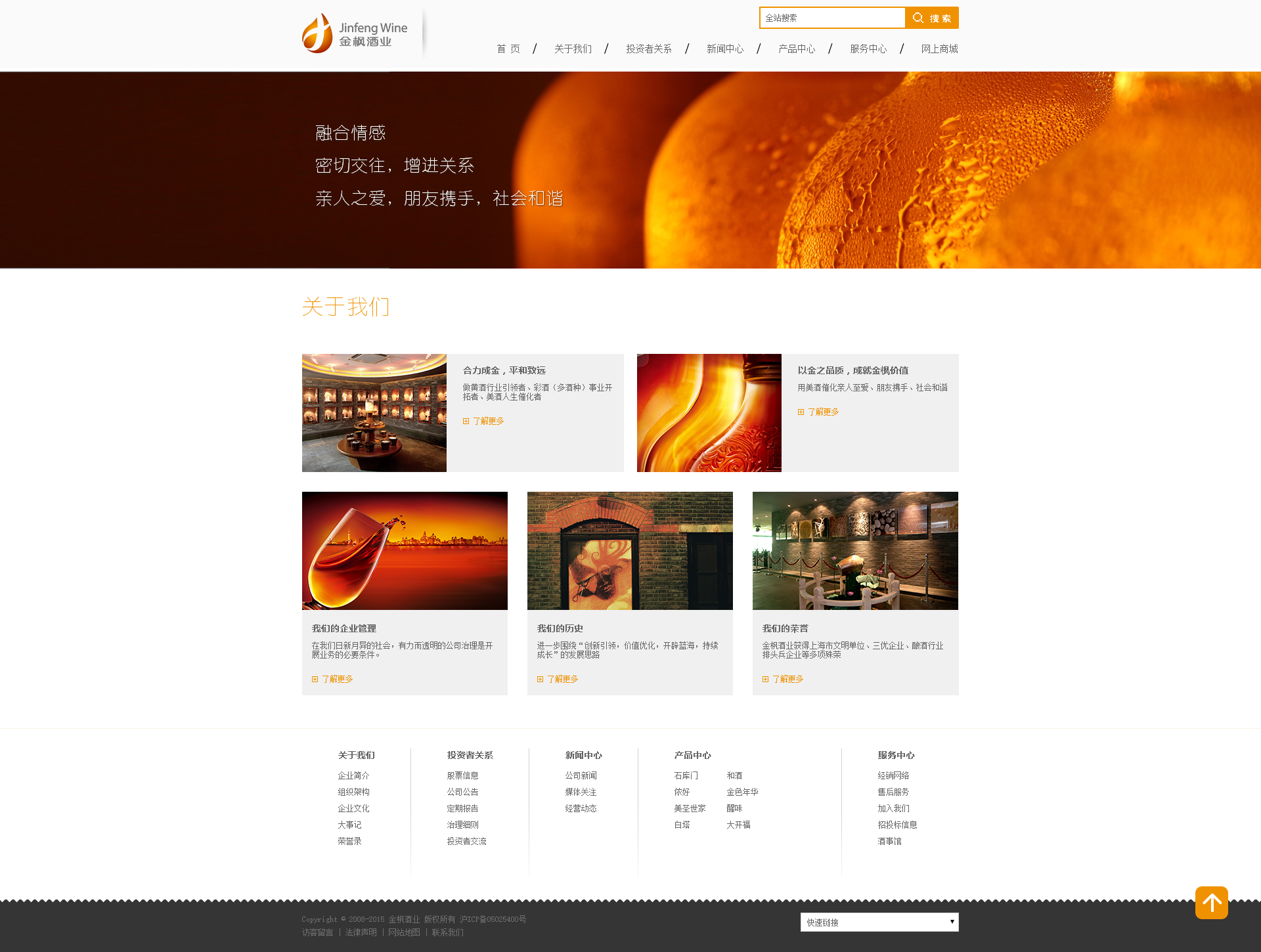This screenshot has height=952, width=1261.
Task: Click the plus icon under 我们的荣誉
Action: (766, 680)
